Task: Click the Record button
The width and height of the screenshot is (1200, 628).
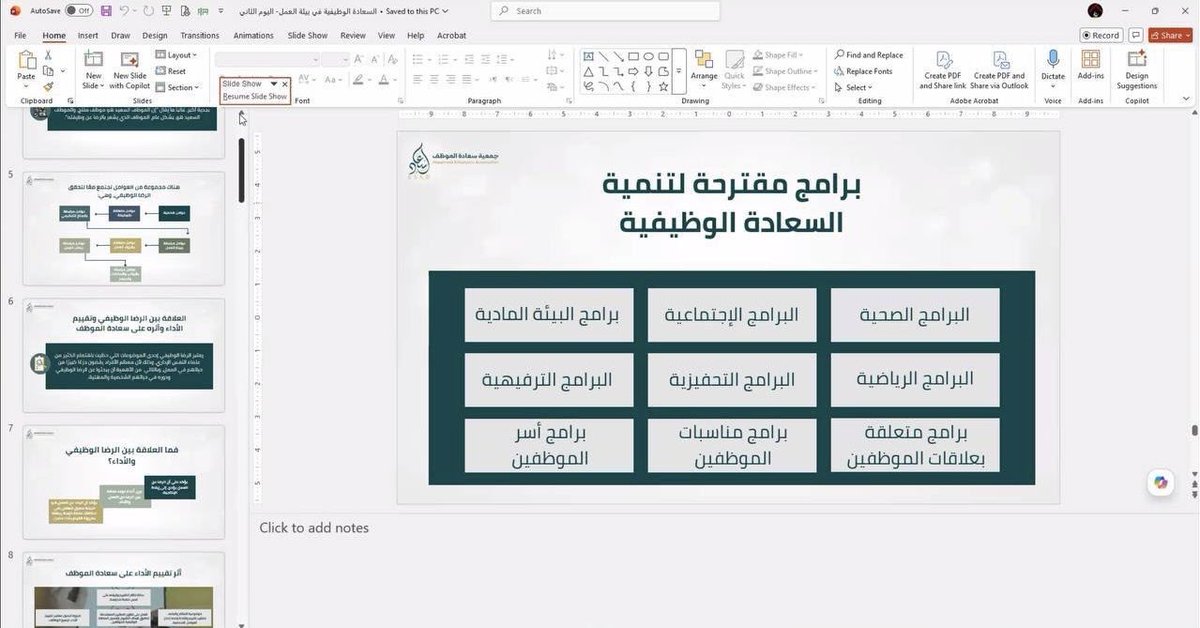Action: pos(1101,35)
